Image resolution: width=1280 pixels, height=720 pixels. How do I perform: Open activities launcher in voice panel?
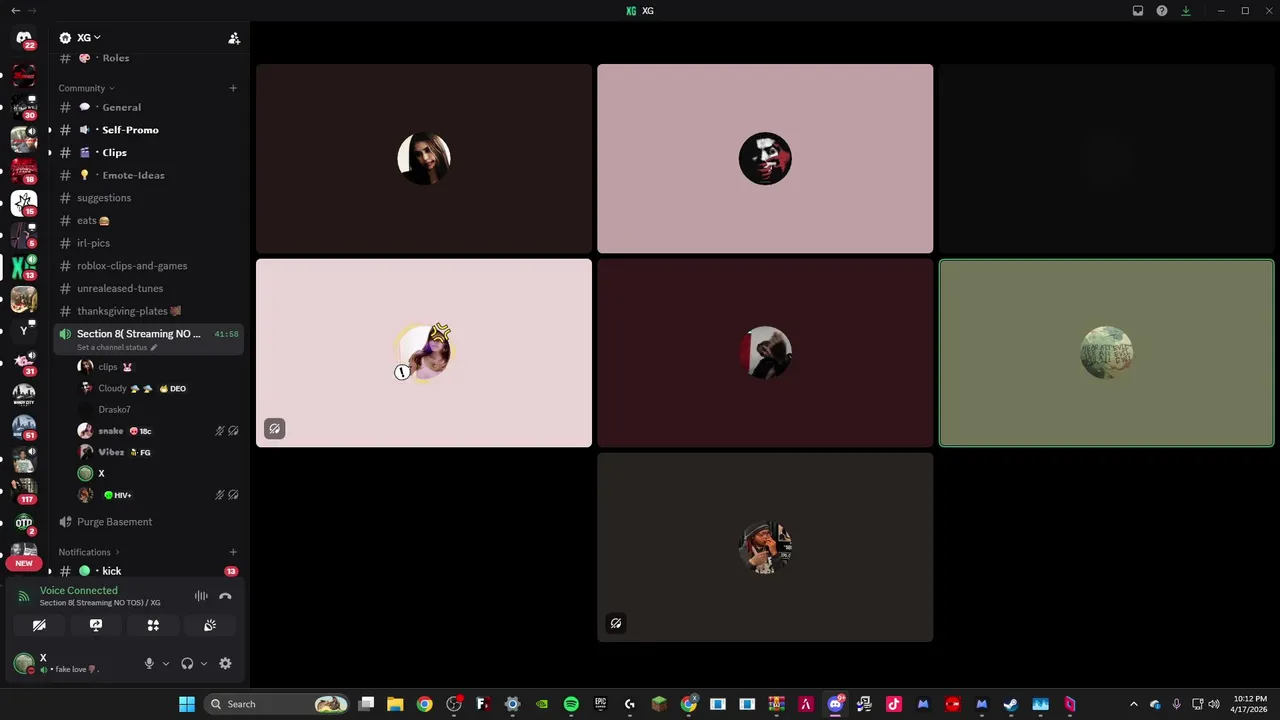pos(153,625)
